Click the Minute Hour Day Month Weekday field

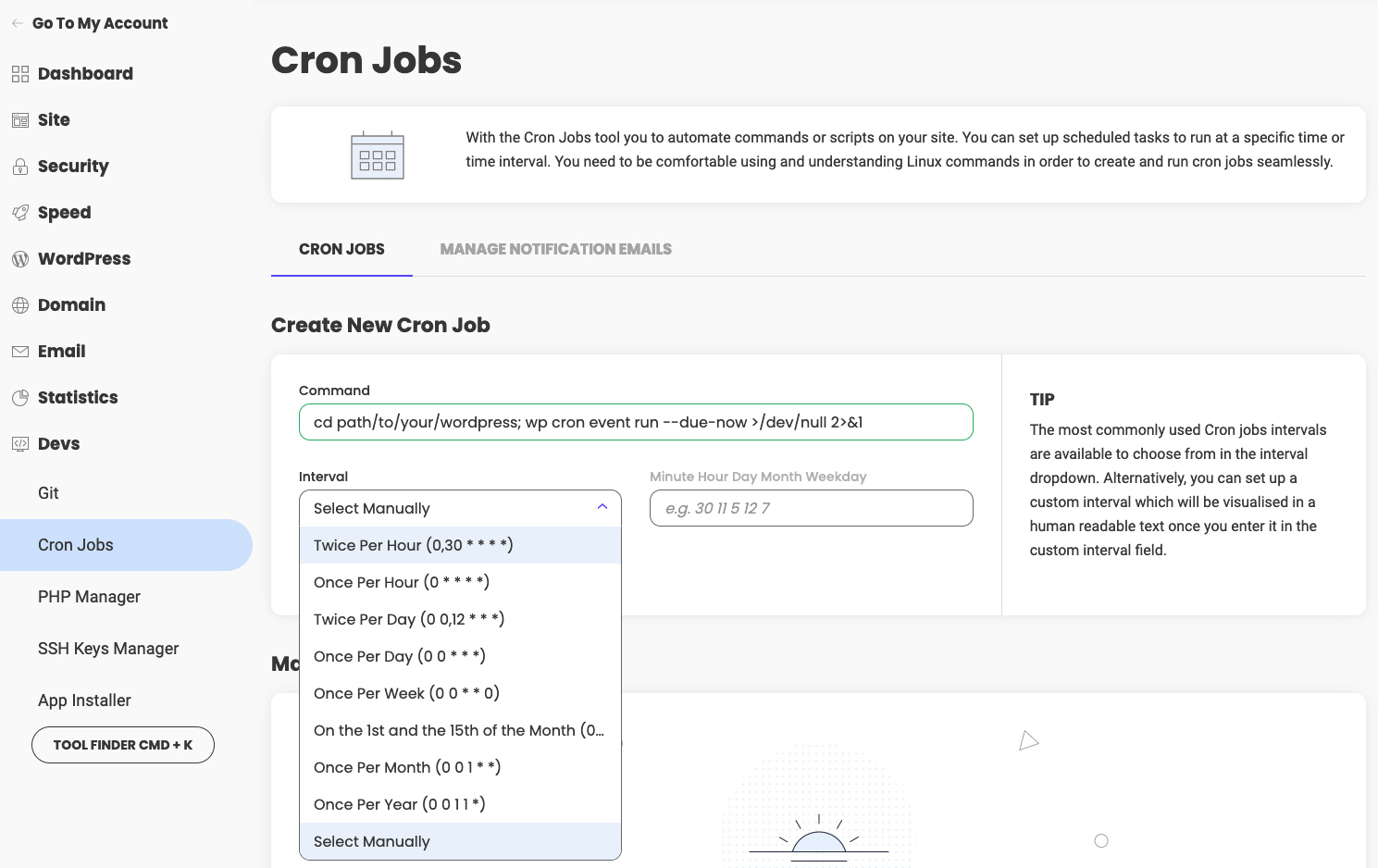click(812, 508)
